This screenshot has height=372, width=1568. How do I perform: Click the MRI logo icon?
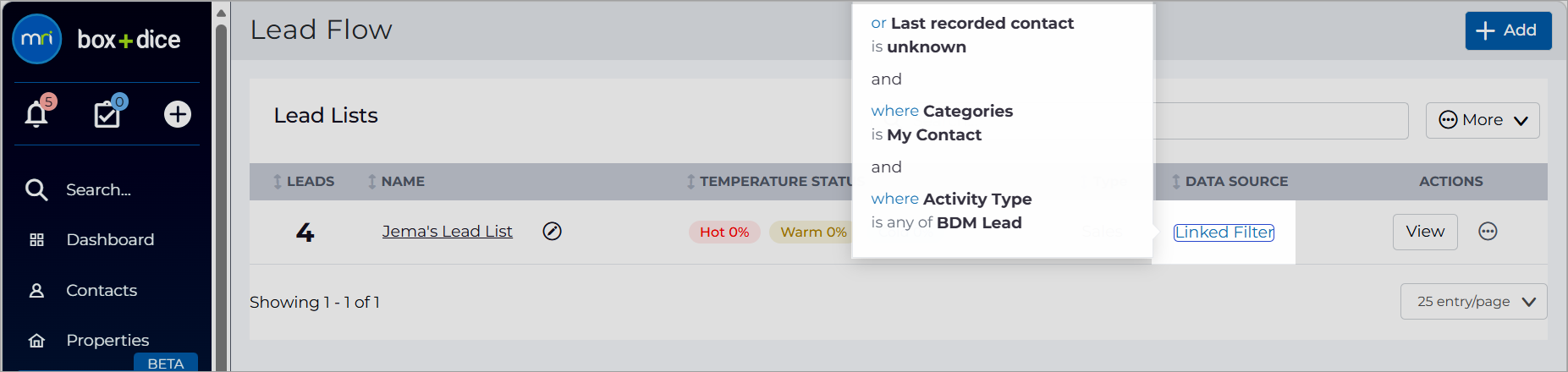click(37, 39)
